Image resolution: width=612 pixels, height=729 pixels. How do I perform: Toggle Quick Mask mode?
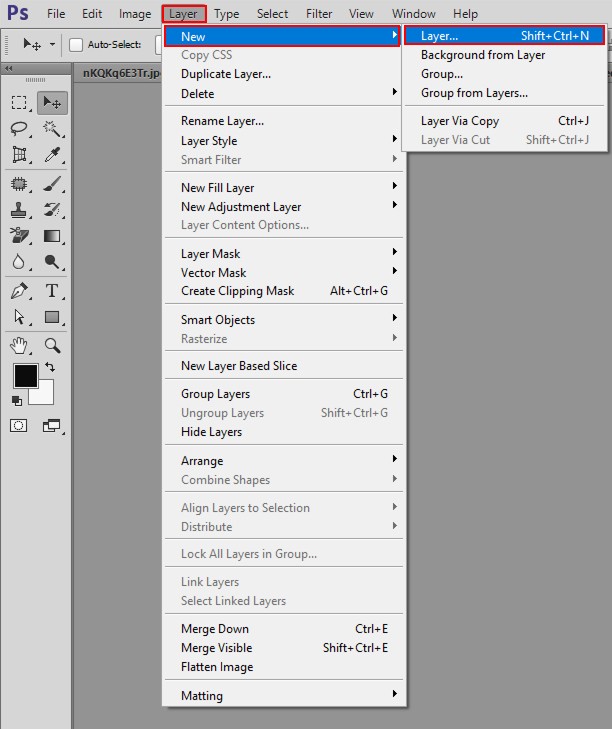19,425
